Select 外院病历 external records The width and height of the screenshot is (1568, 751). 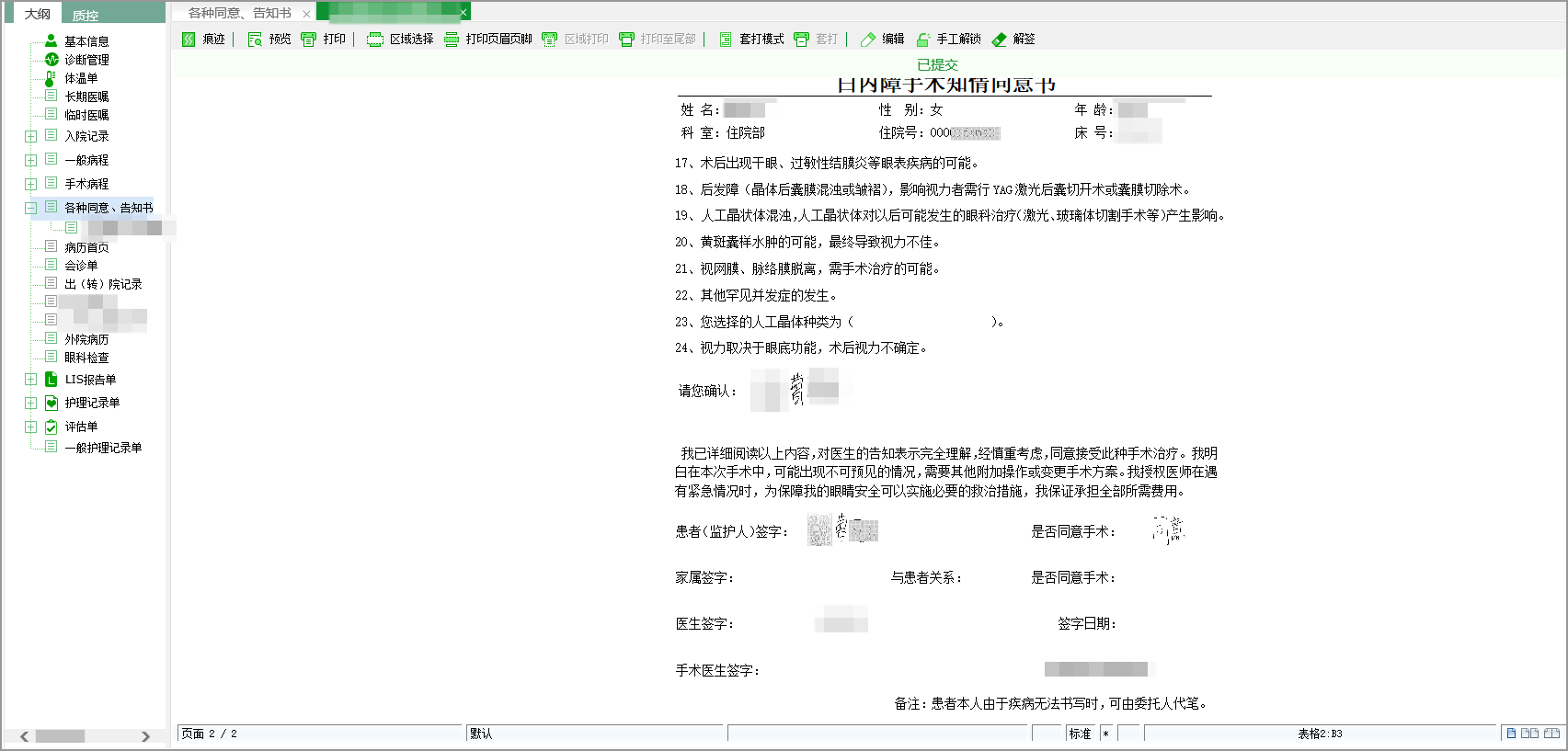pos(86,339)
